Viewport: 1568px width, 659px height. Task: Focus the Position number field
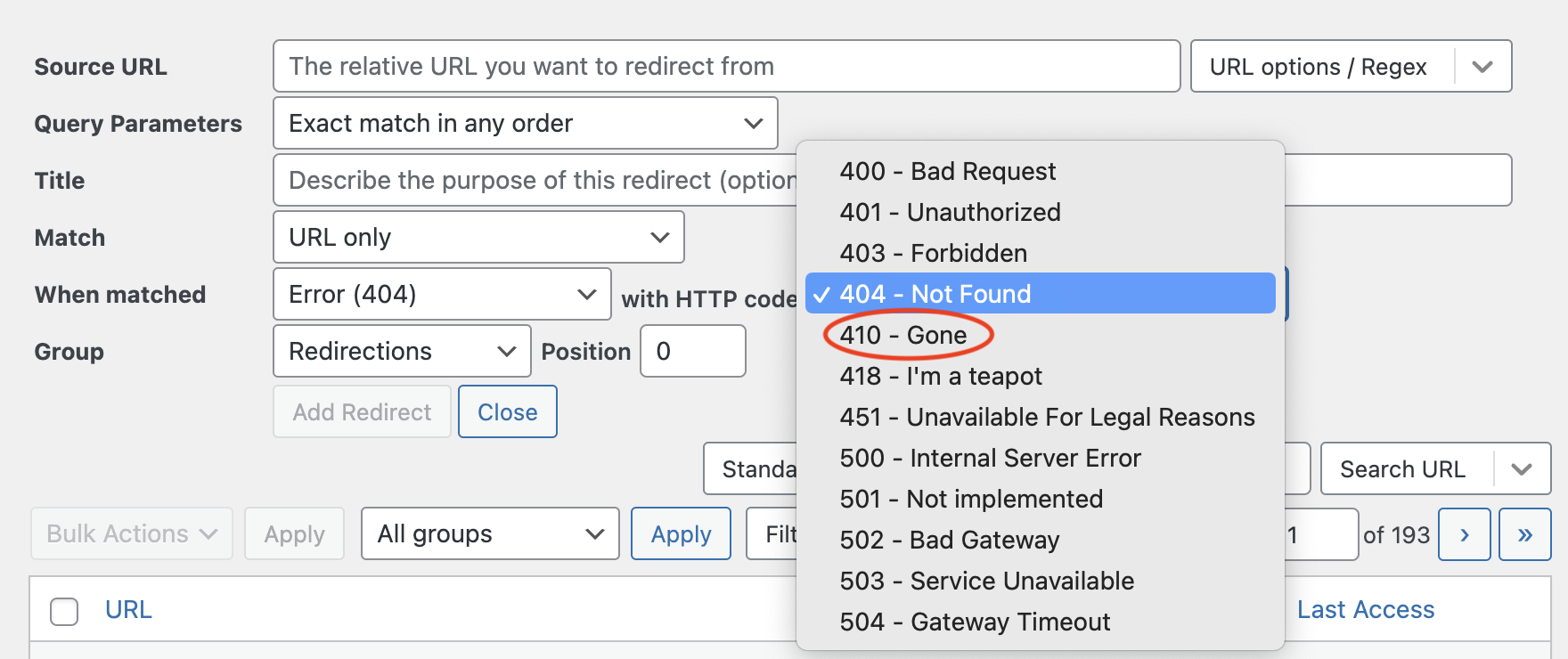click(692, 352)
